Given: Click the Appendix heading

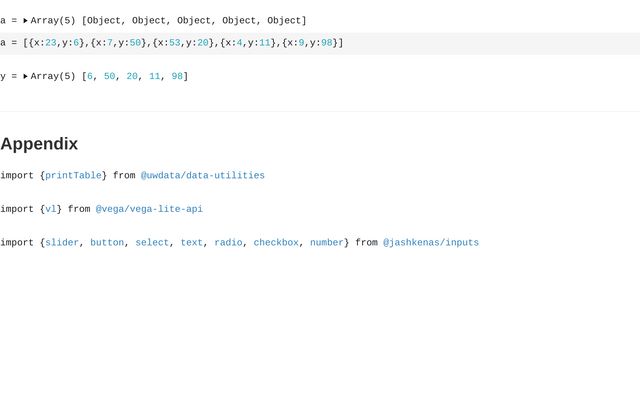Looking at the screenshot, I should tap(39, 143).
